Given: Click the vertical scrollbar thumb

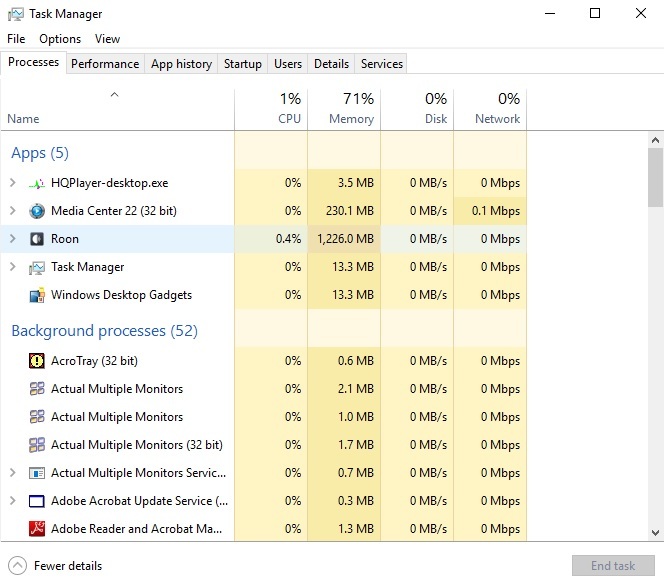Looking at the screenshot, I should (x=656, y=177).
